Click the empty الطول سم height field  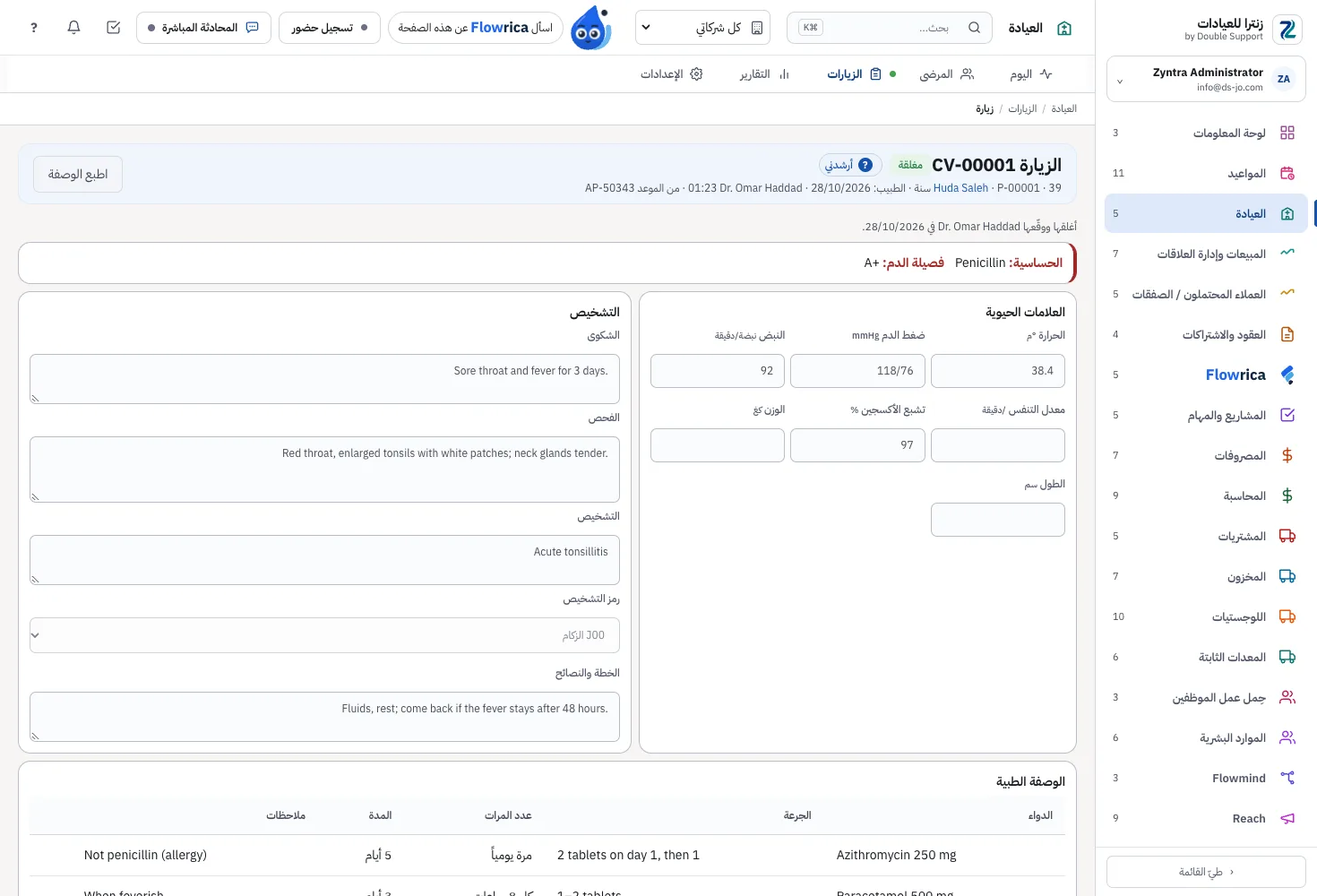(998, 520)
